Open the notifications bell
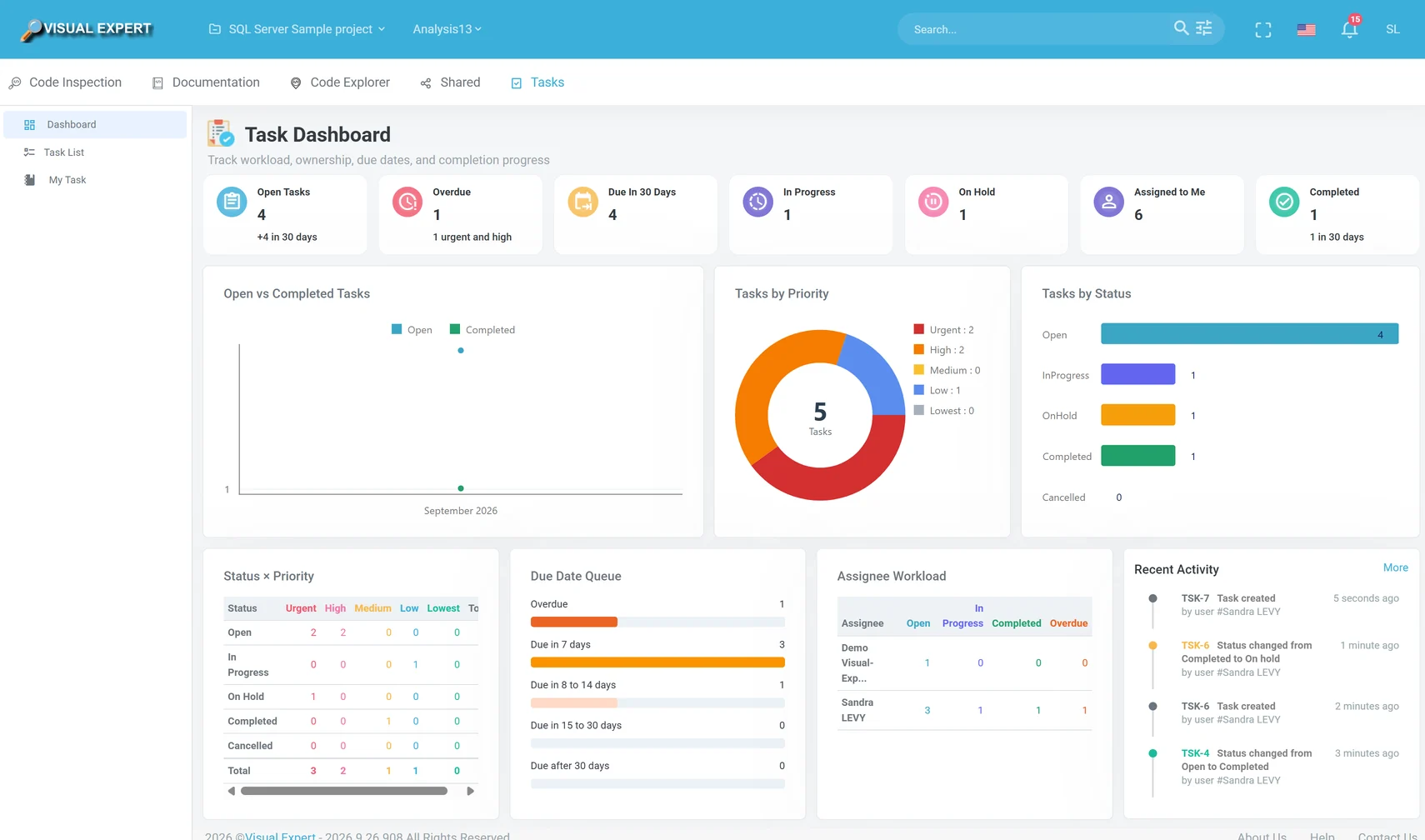The width and height of the screenshot is (1425, 840). click(1349, 29)
